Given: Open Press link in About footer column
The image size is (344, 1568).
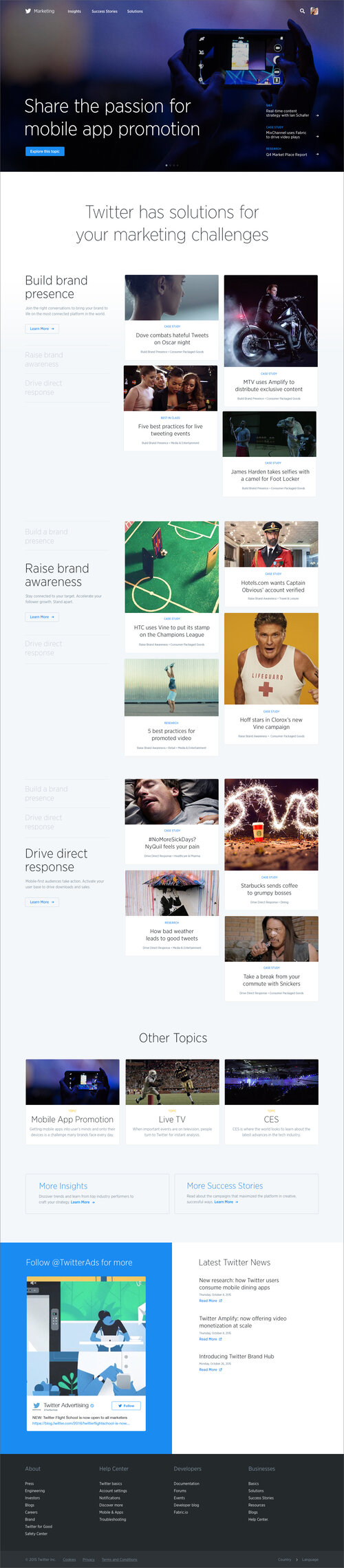Looking at the screenshot, I should click(30, 1483).
